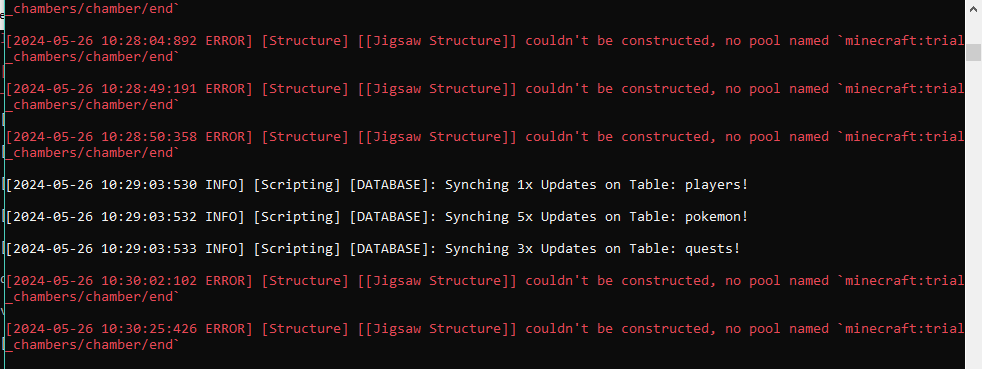Click the 10:30:02:102 ERROR log line
This screenshot has width=982, height=369.
coord(485,288)
